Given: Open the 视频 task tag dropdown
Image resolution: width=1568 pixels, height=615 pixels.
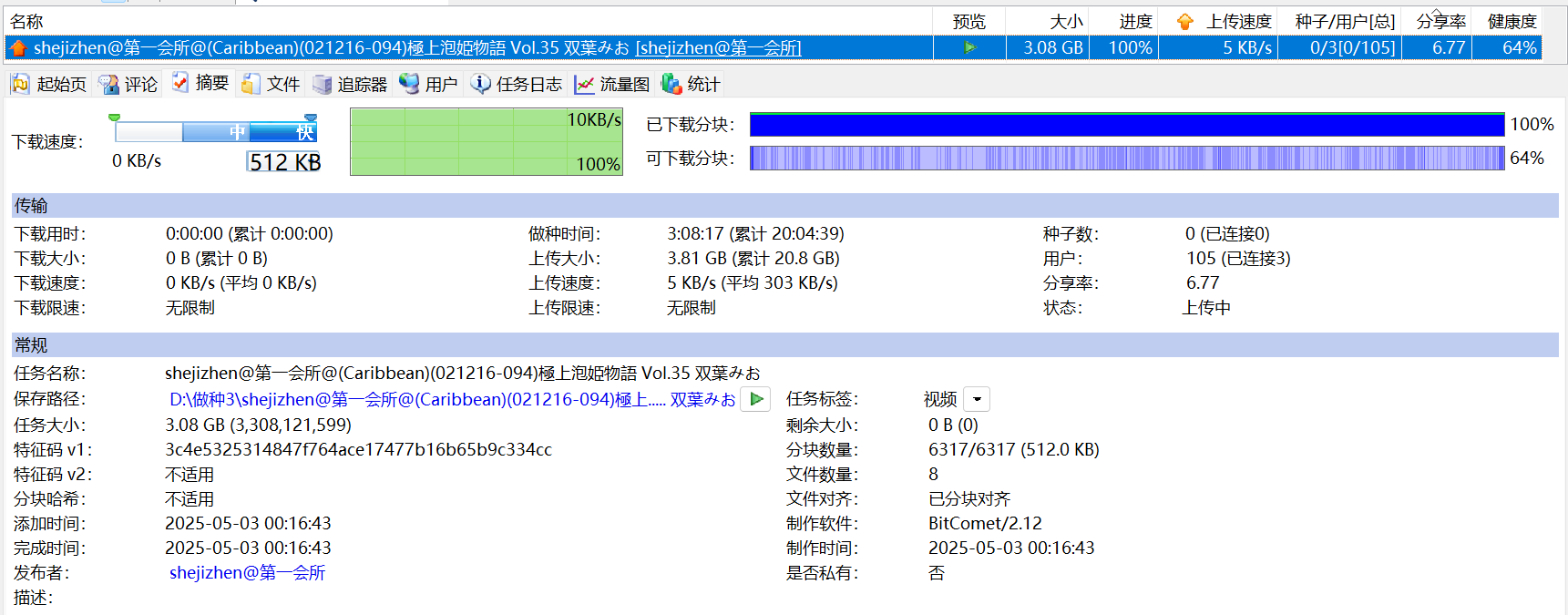Looking at the screenshot, I should point(977,400).
